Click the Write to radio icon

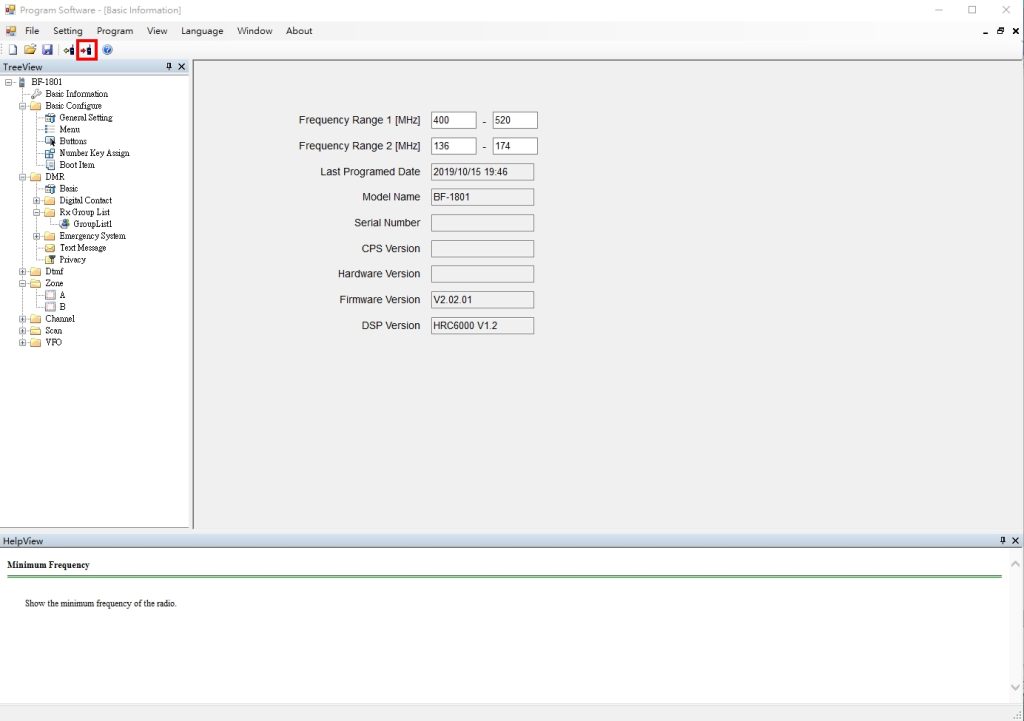(87, 50)
